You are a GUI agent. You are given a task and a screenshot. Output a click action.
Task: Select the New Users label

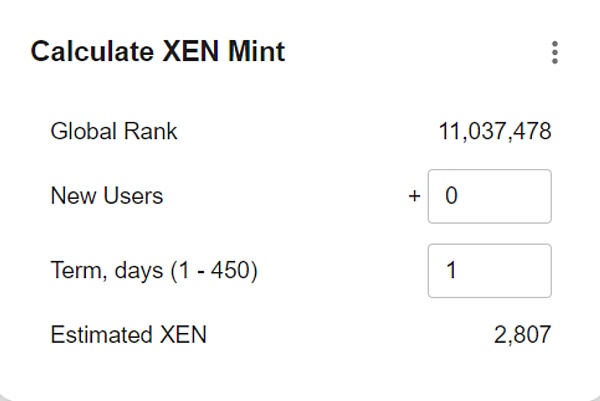(106, 196)
